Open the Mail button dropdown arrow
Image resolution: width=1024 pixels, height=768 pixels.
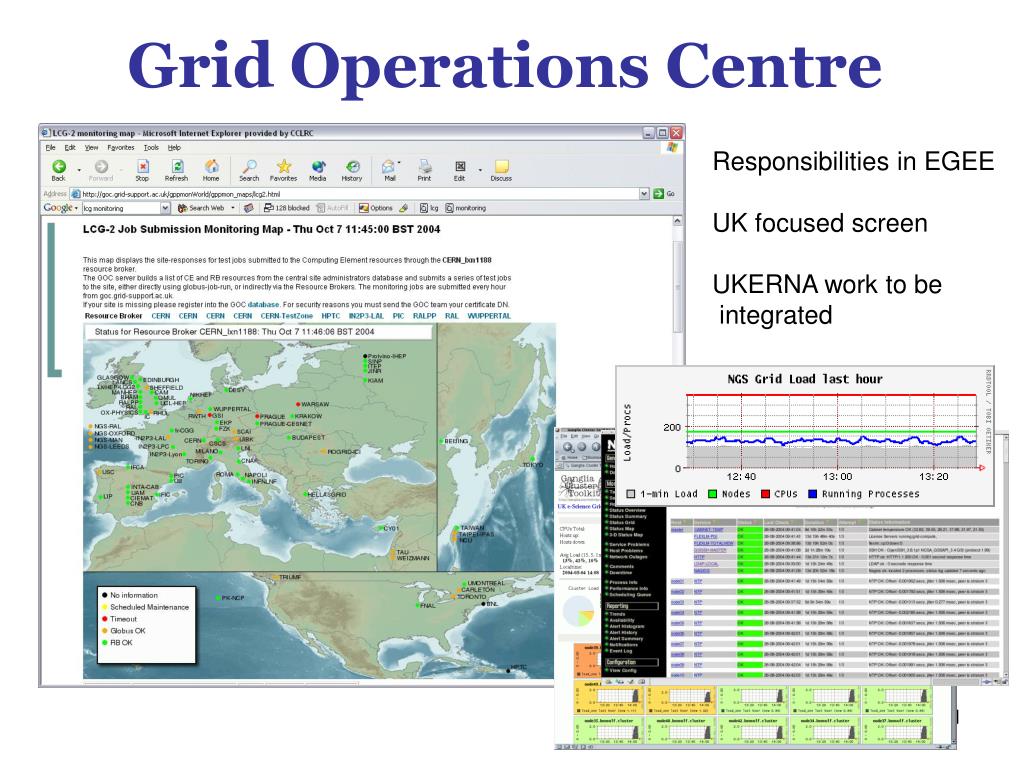(400, 163)
